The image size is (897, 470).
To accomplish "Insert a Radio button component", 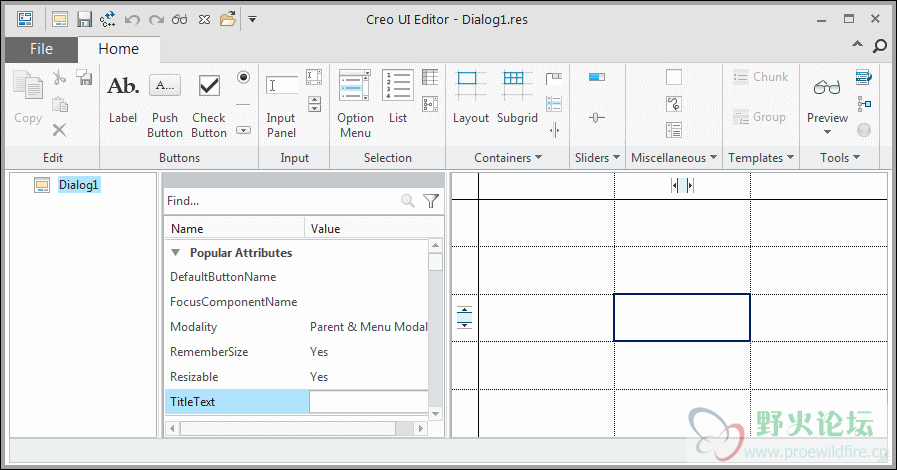I will pos(243,77).
